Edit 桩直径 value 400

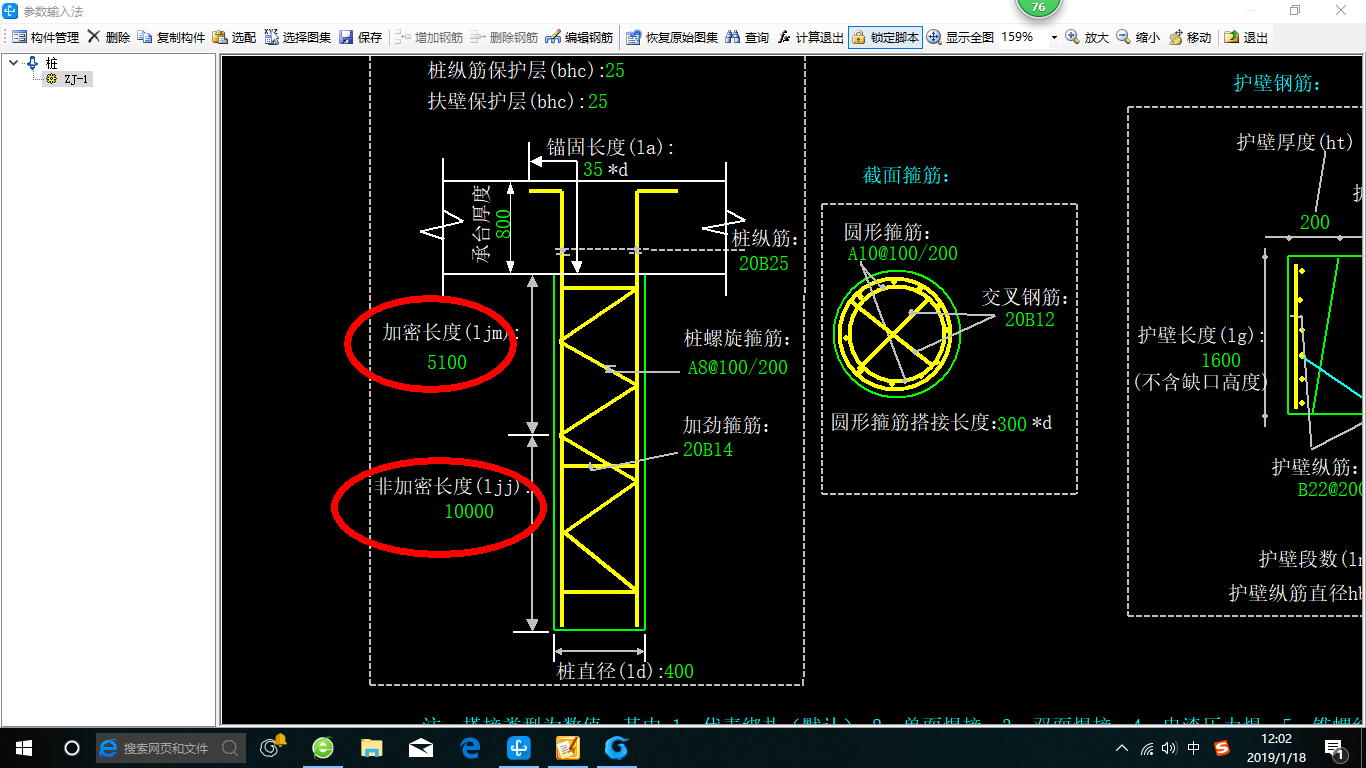679,671
